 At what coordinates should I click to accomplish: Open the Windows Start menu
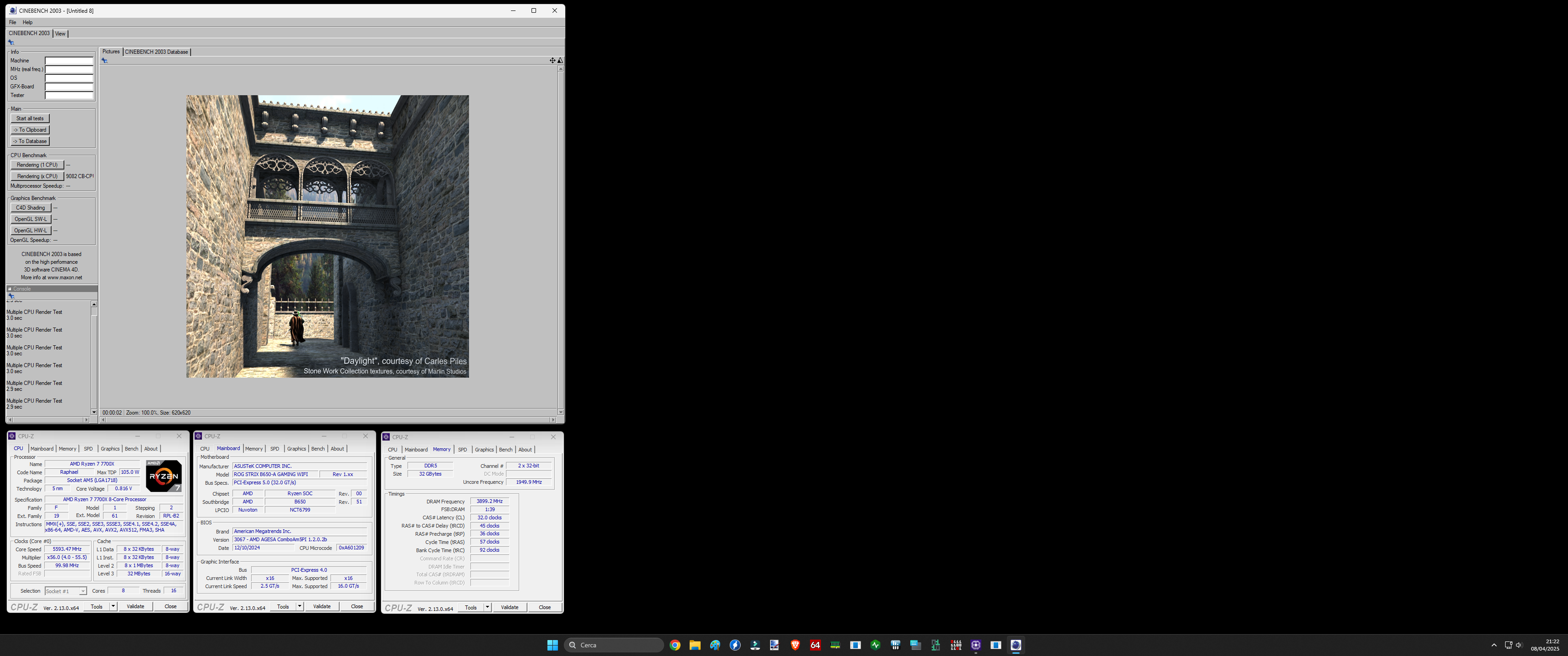(x=552, y=645)
